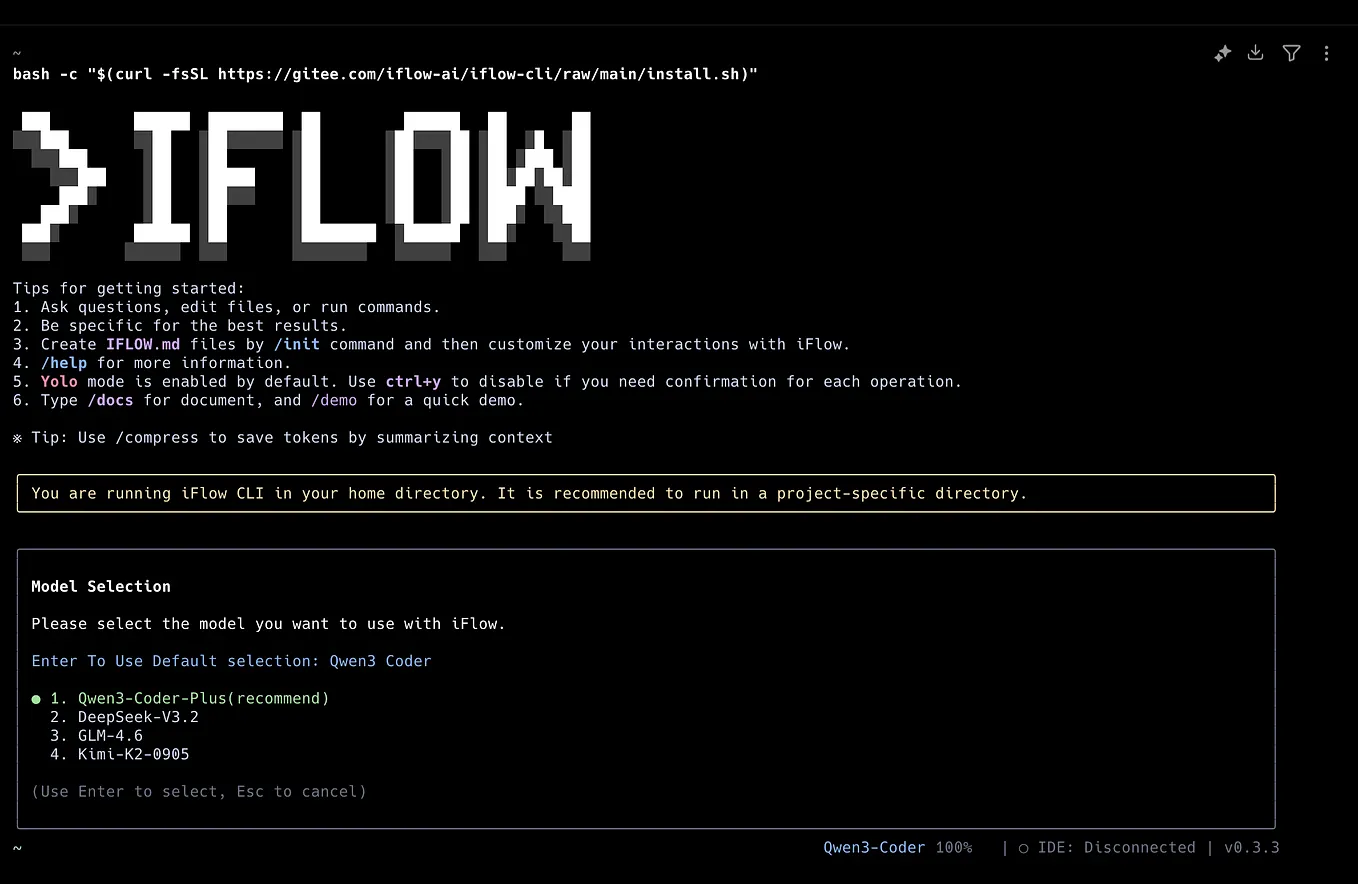This screenshot has height=884, width=1358.
Task: Select the GLM-4.6 model option
Action: tap(110, 735)
